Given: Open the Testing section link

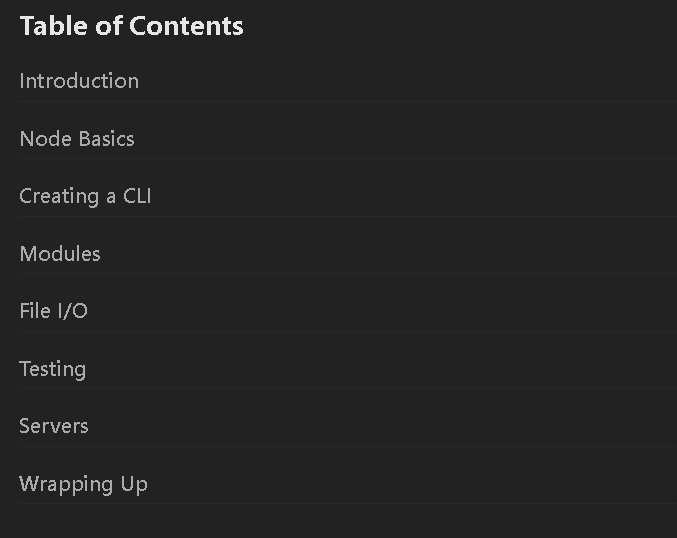Looking at the screenshot, I should [x=53, y=369].
